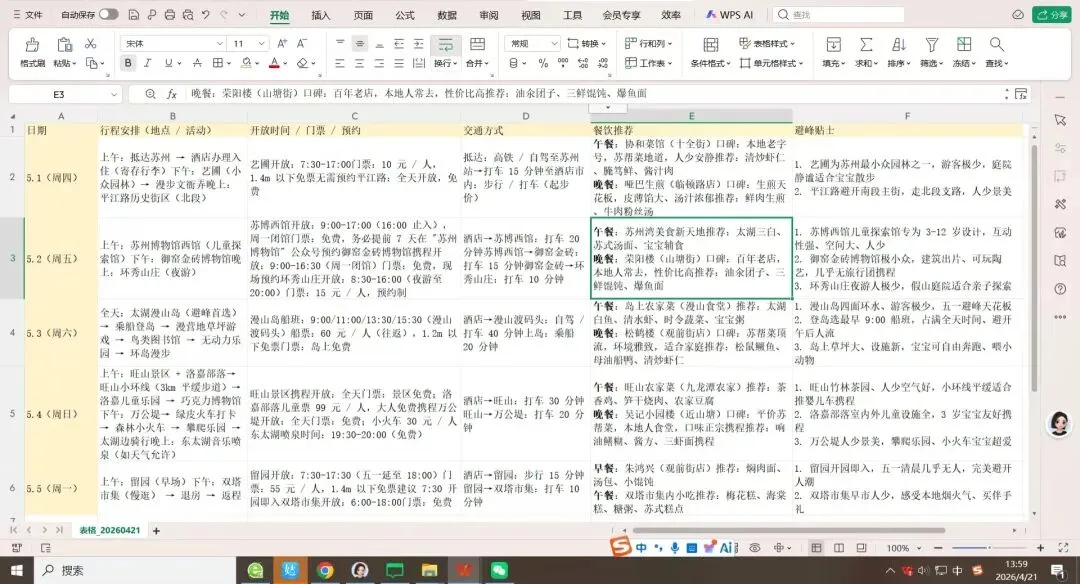Increase font size with A+ icon
The height and width of the screenshot is (584, 1080).
[x=282, y=43]
